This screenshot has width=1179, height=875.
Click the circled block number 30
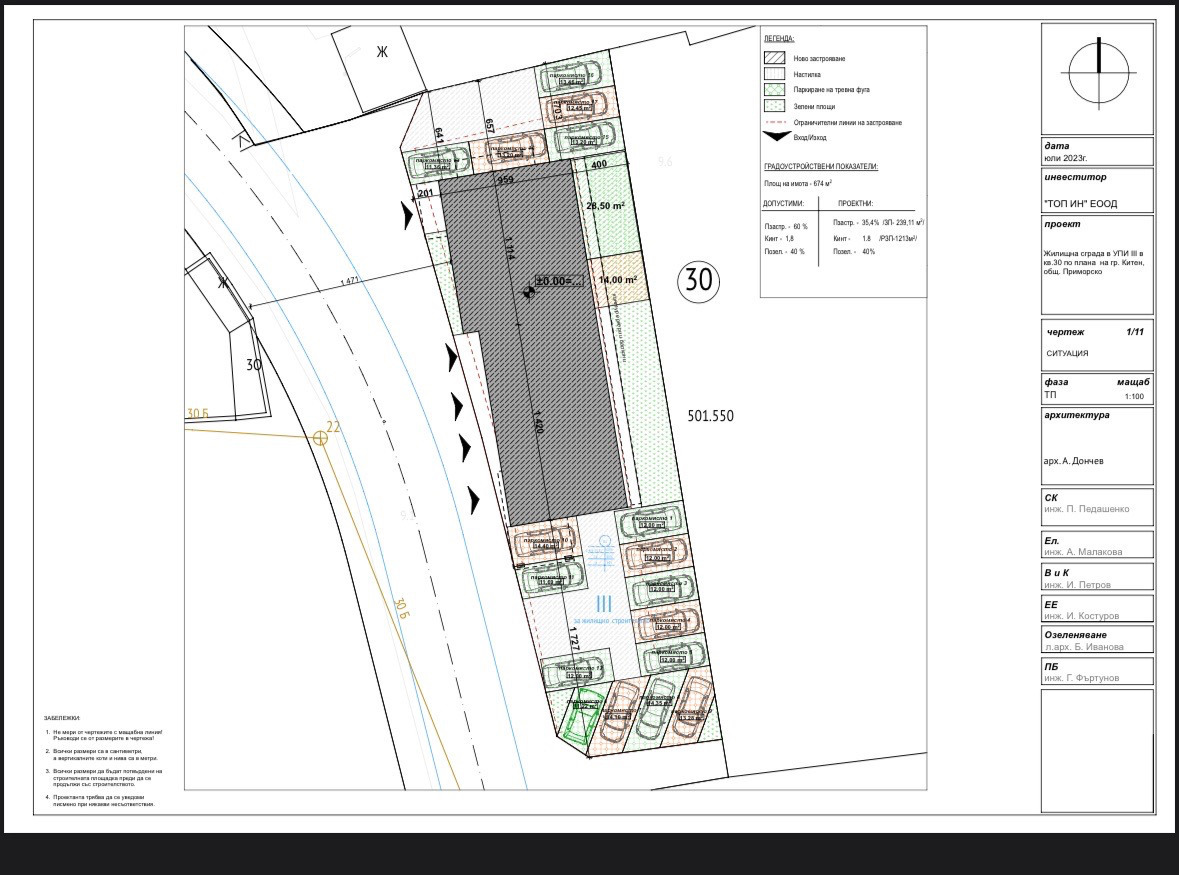(699, 281)
